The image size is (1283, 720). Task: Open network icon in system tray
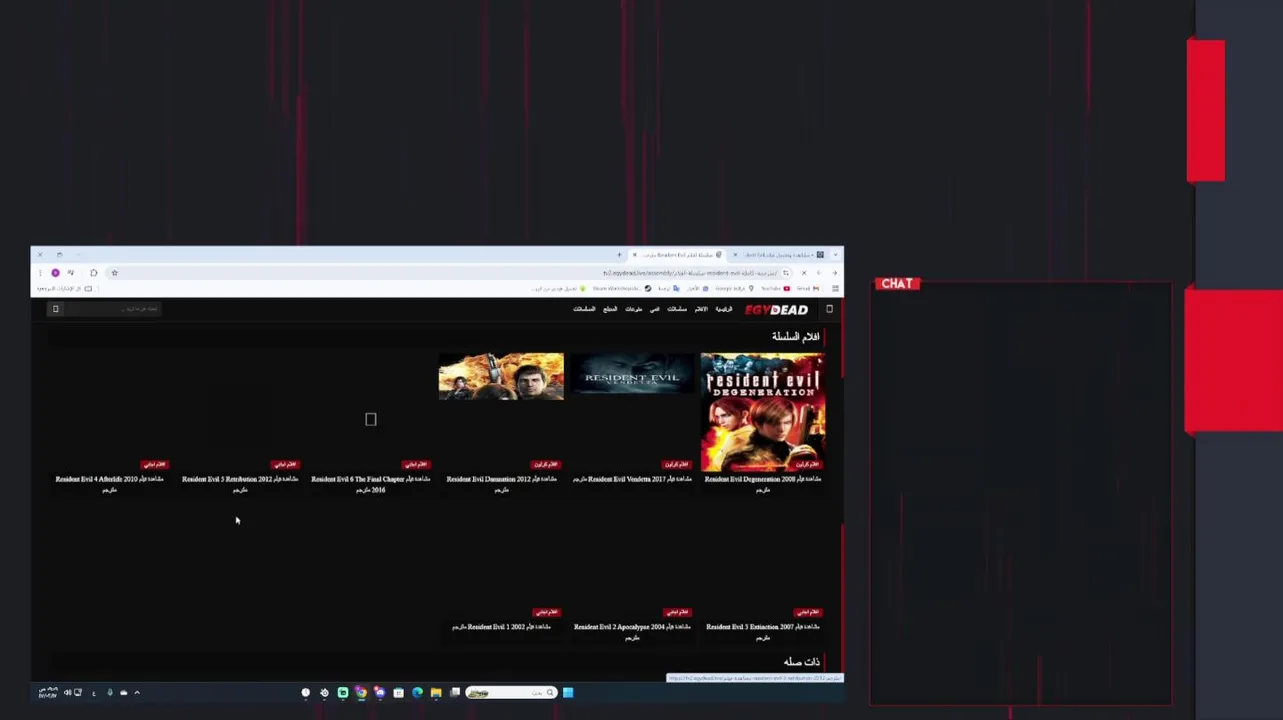click(x=78, y=692)
